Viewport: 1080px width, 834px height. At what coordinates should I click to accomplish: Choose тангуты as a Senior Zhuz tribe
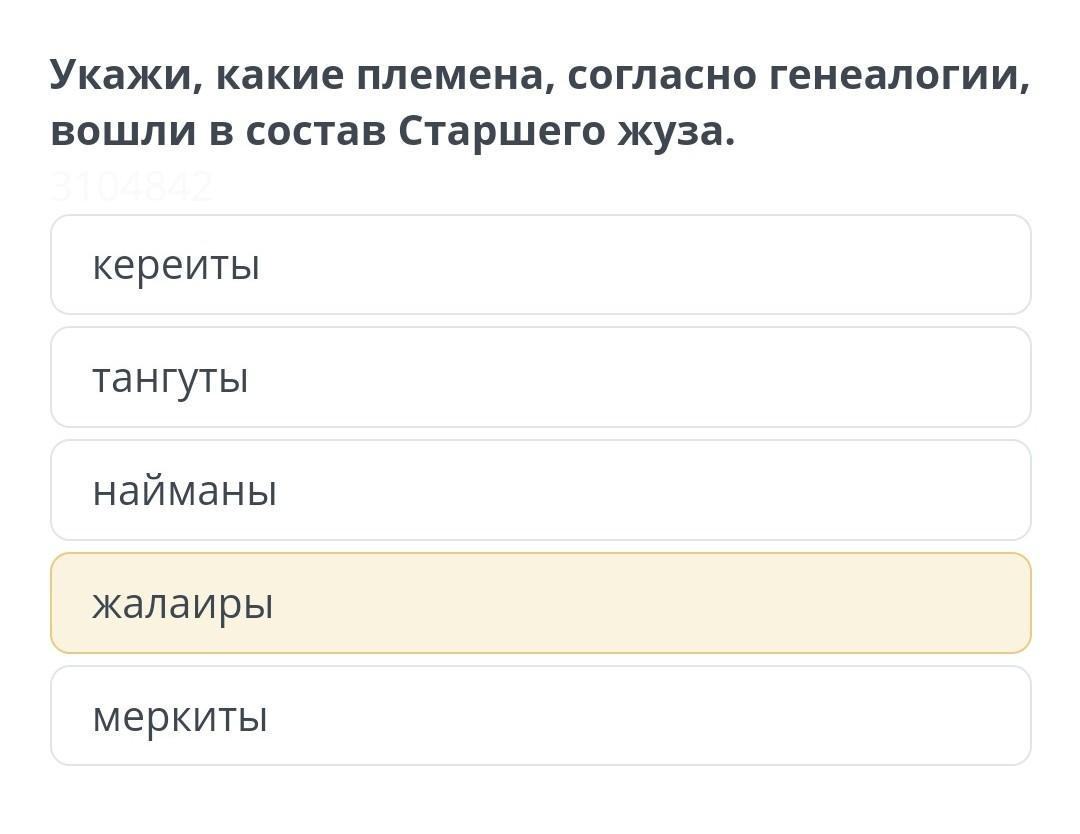click(541, 377)
